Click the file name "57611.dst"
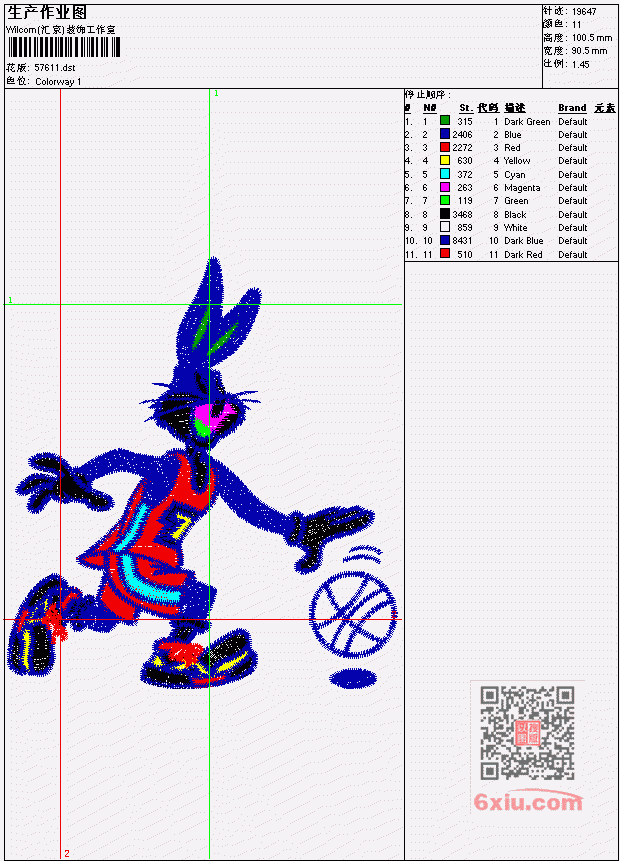This screenshot has height=861, width=620. click(54, 68)
